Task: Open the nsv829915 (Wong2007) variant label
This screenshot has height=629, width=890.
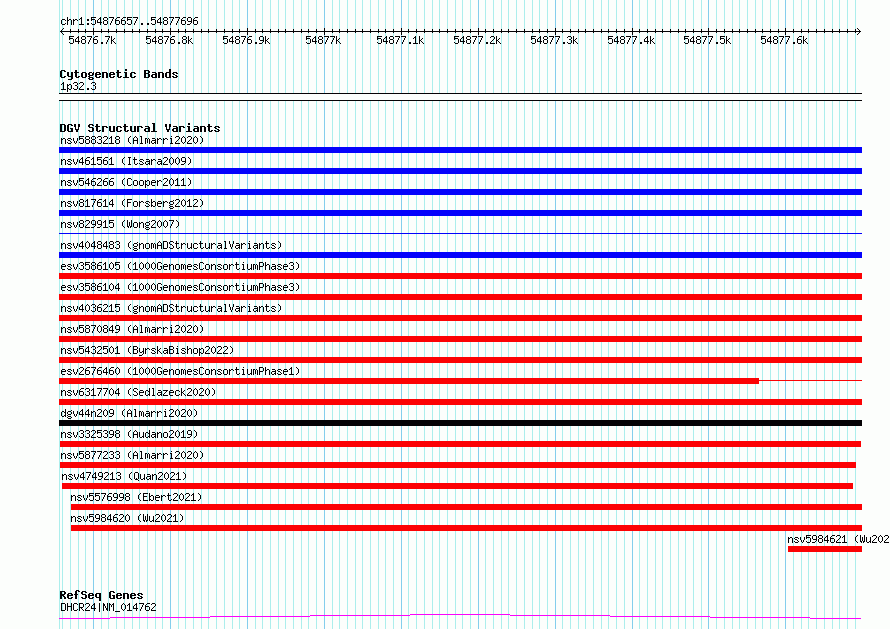Action: (x=120, y=224)
